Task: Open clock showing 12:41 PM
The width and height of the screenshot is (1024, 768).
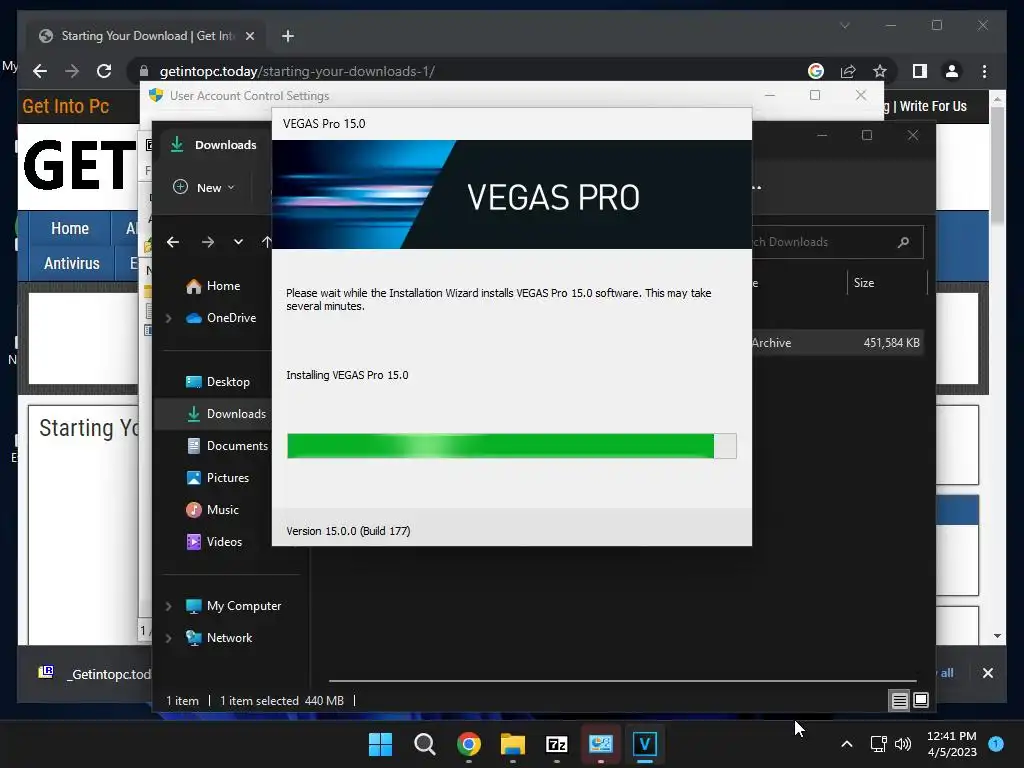Action: click(952, 744)
